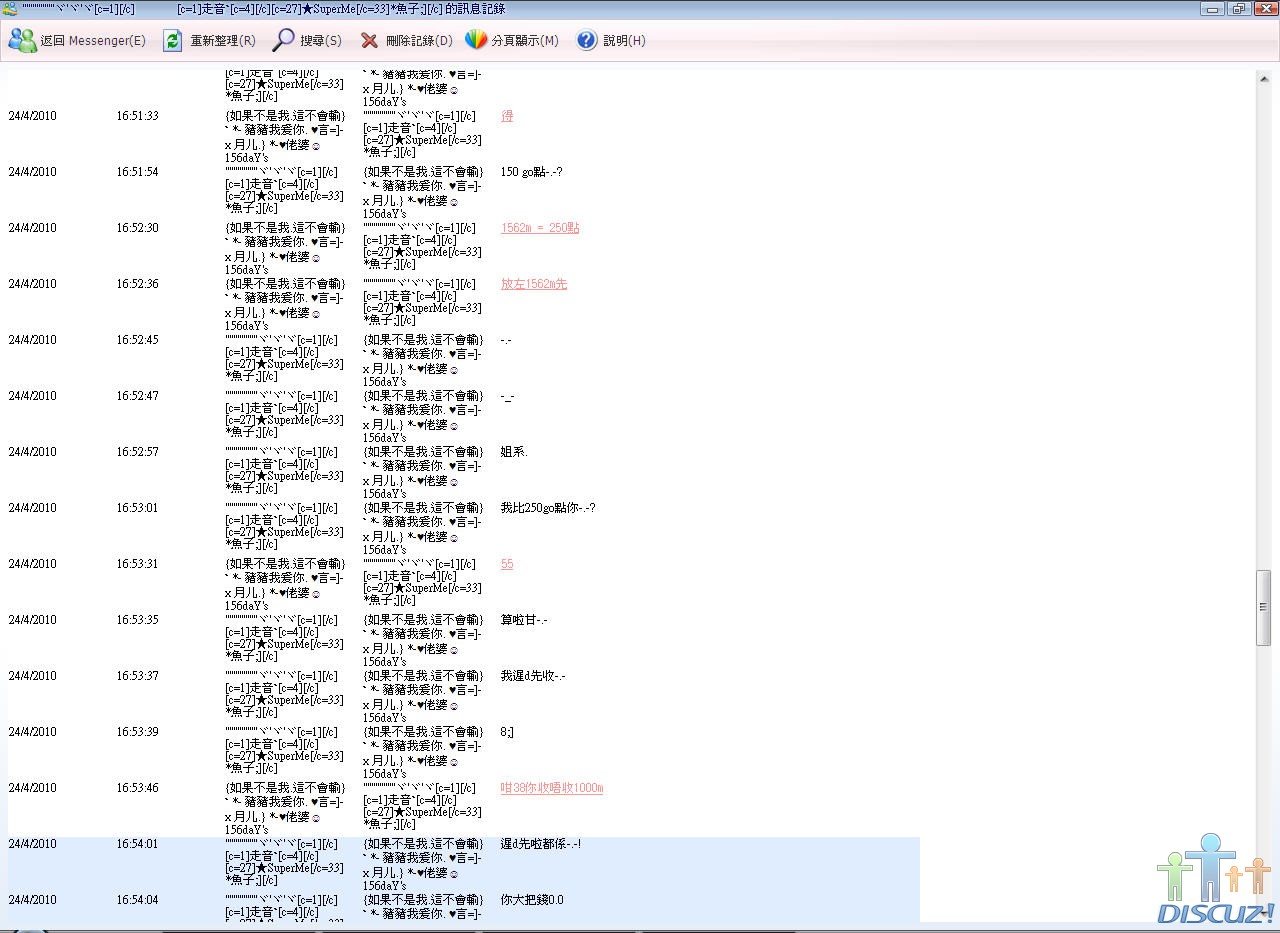Toggle 分頁顯示(M) paged view
This screenshot has height=933, width=1280.
tap(512, 41)
